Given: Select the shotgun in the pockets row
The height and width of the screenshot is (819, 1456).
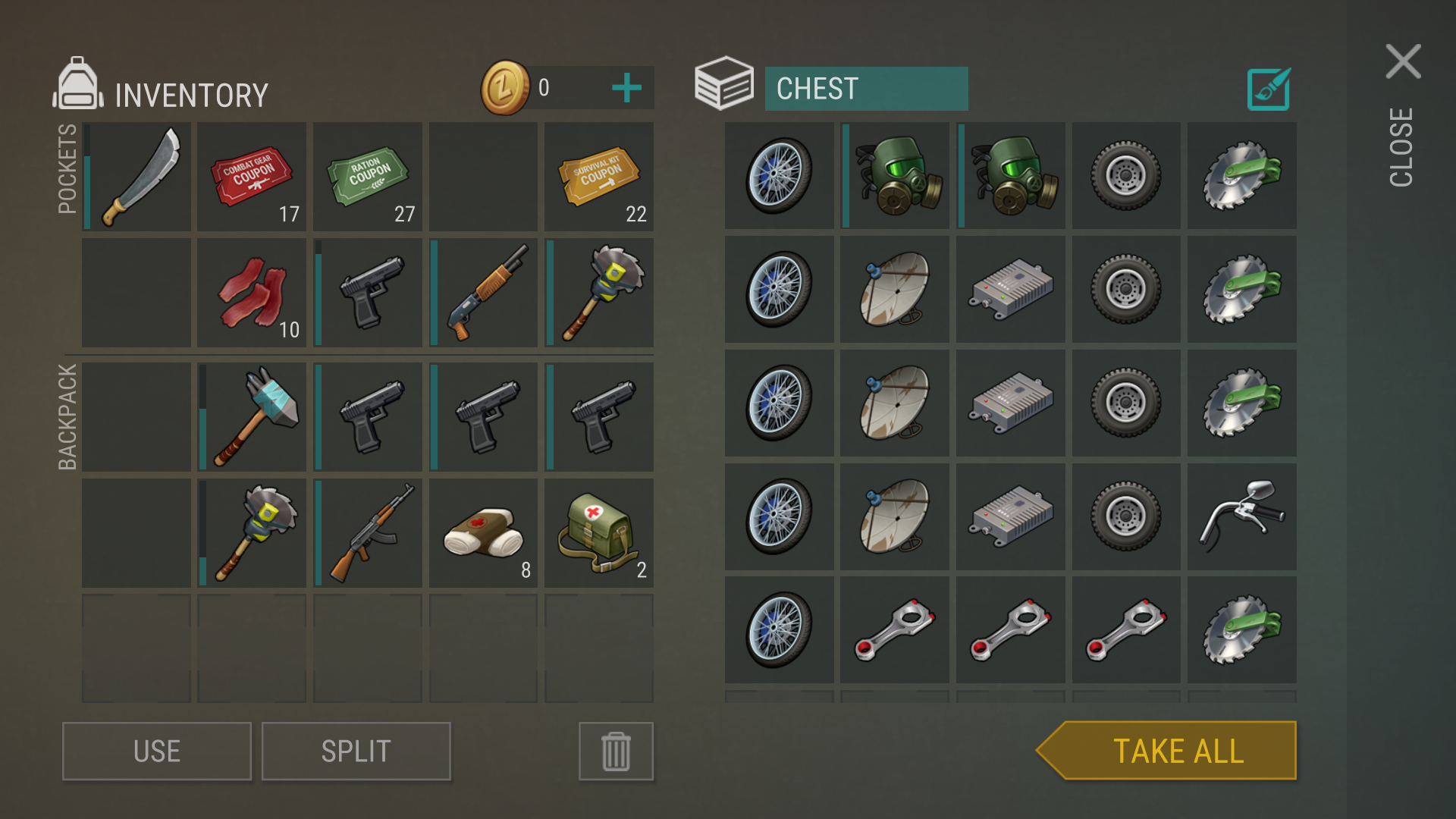Looking at the screenshot, I should 483,293.
